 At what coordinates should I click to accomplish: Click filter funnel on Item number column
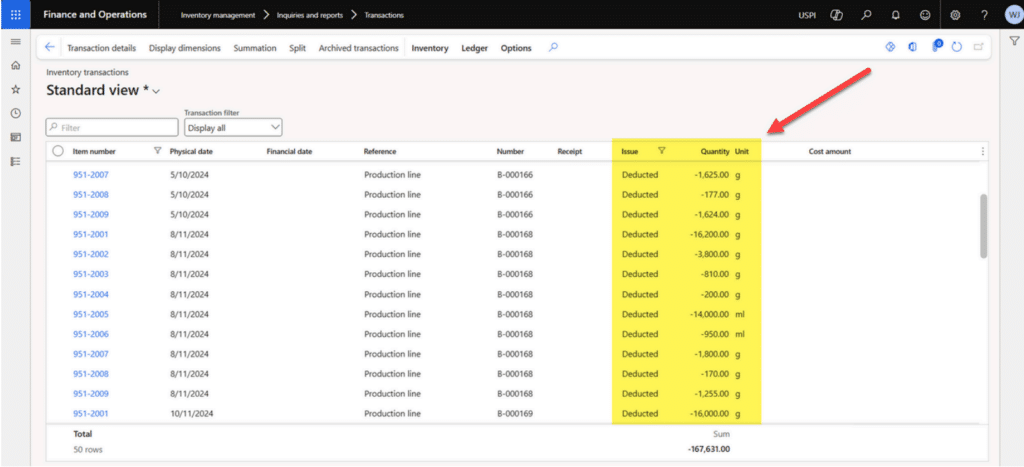pos(157,151)
